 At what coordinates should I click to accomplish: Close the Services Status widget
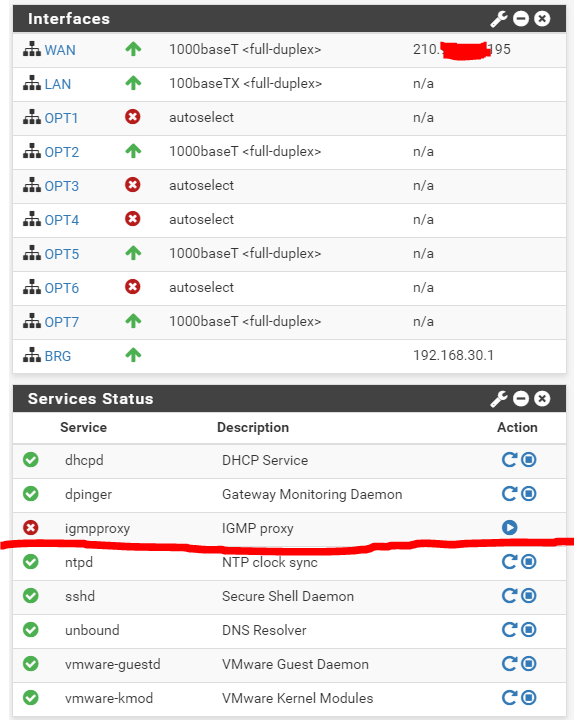point(542,399)
